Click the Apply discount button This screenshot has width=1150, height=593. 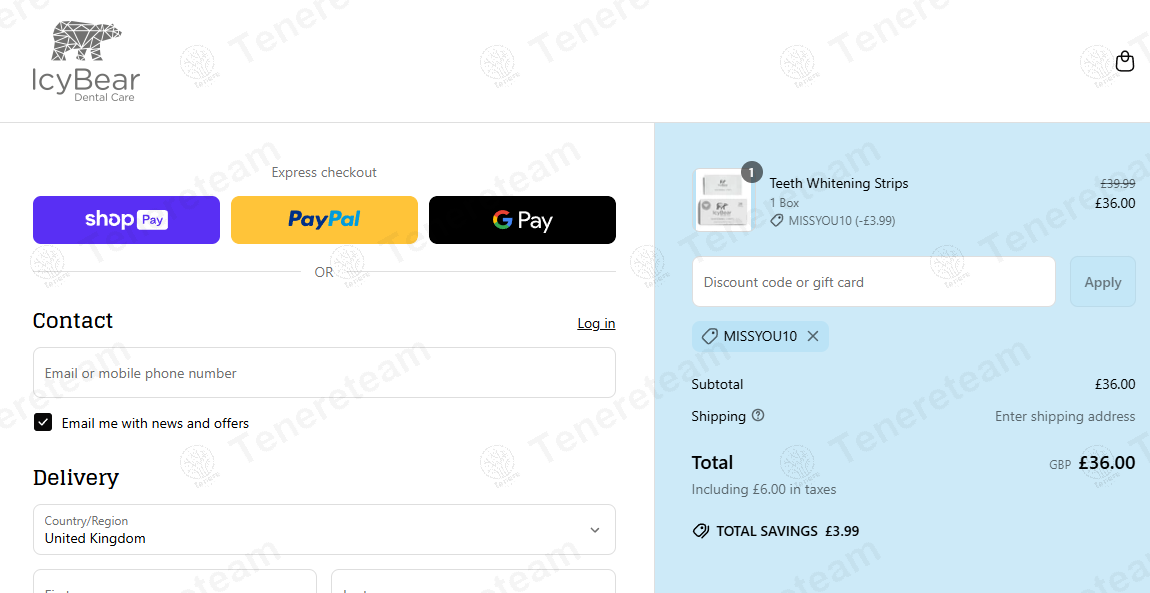coord(1102,282)
